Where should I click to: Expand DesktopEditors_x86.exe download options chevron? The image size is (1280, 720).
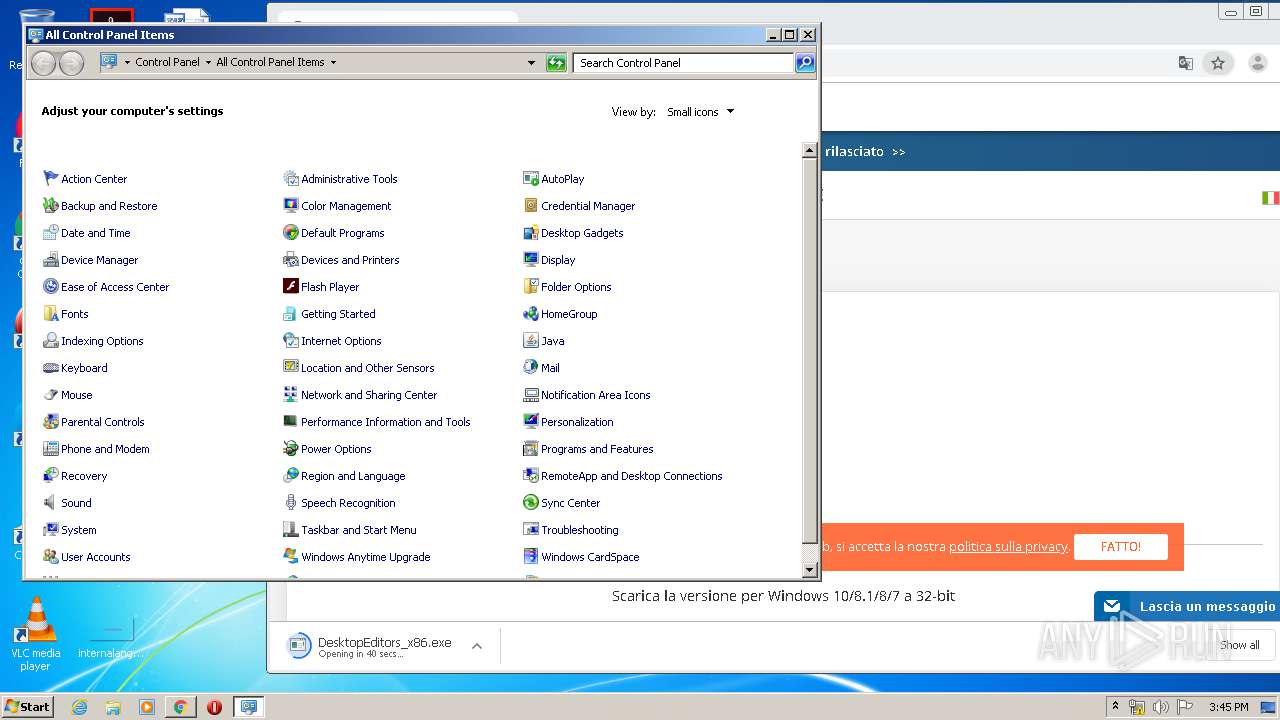(x=477, y=646)
